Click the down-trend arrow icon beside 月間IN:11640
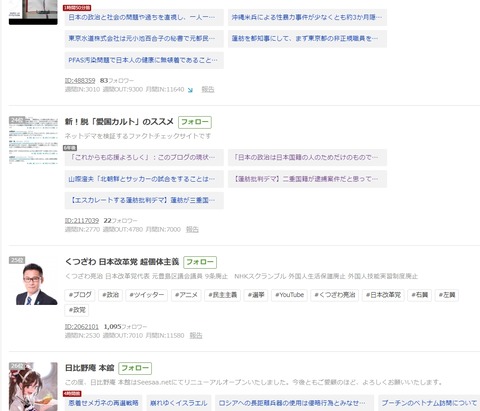This screenshot has height=411, width=480. pyautogui.click(x=190, y=90)
